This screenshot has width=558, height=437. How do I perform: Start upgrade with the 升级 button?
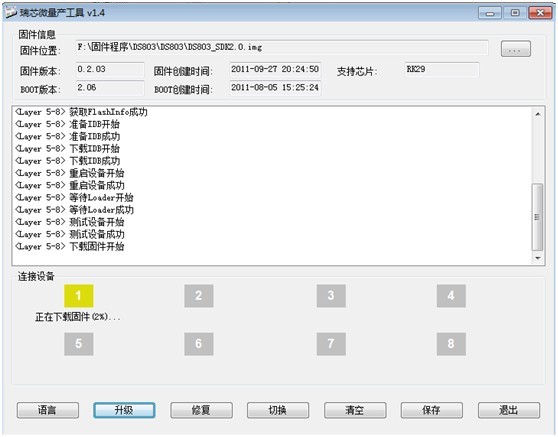coord(124,410)
